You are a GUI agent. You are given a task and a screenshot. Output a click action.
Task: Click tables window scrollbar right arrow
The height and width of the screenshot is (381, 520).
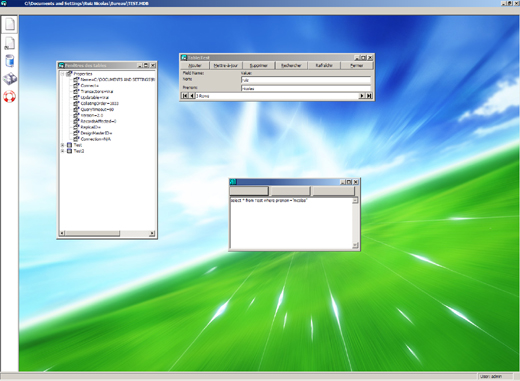click(152, 233)
